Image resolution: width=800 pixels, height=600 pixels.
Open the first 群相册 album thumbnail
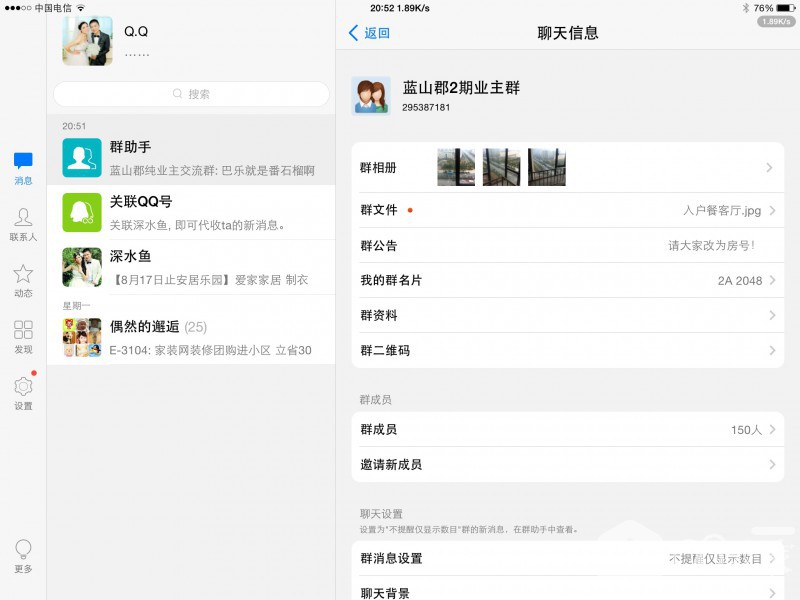click(x=456, y=167)
